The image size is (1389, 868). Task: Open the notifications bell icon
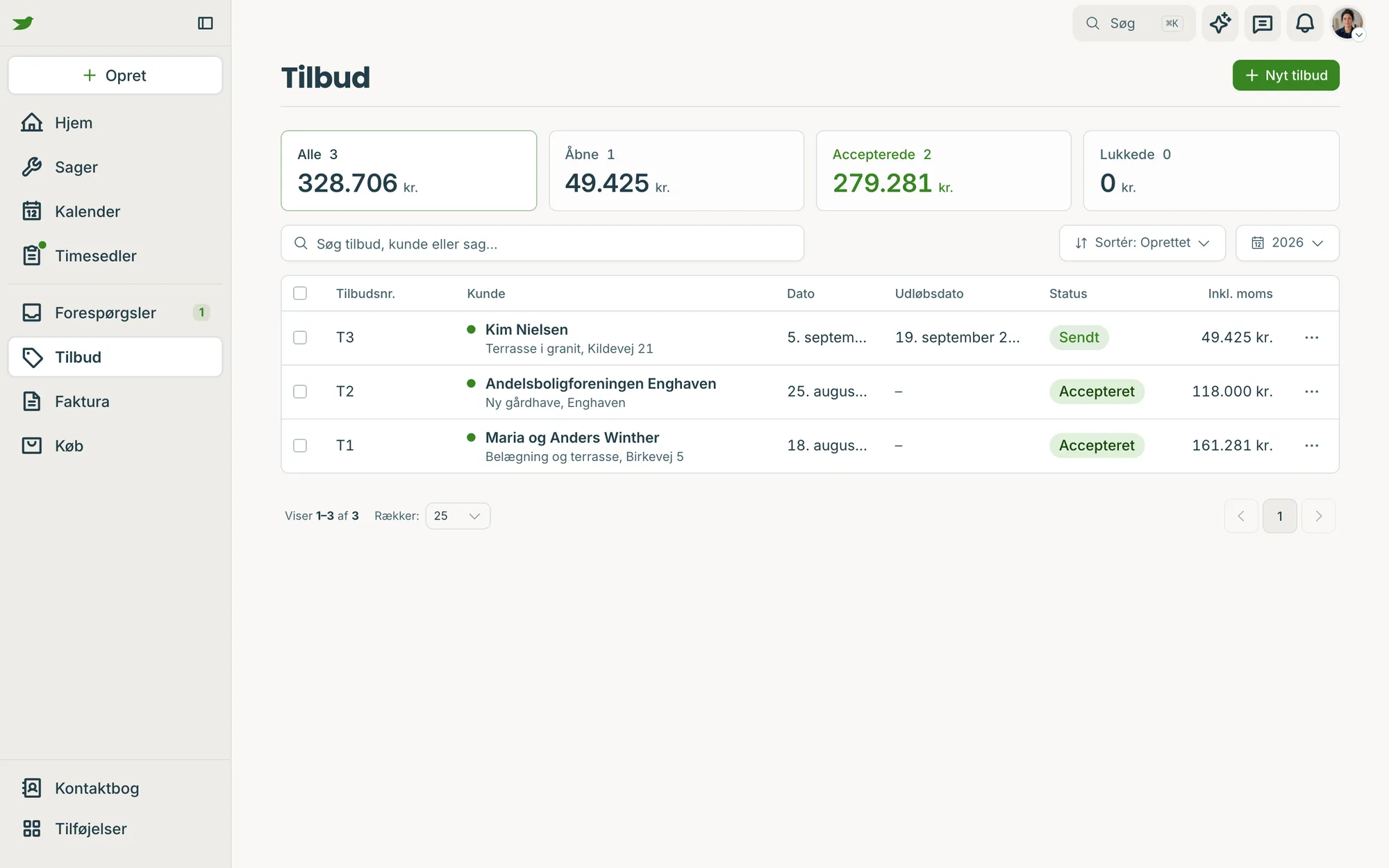(1305, 23)
